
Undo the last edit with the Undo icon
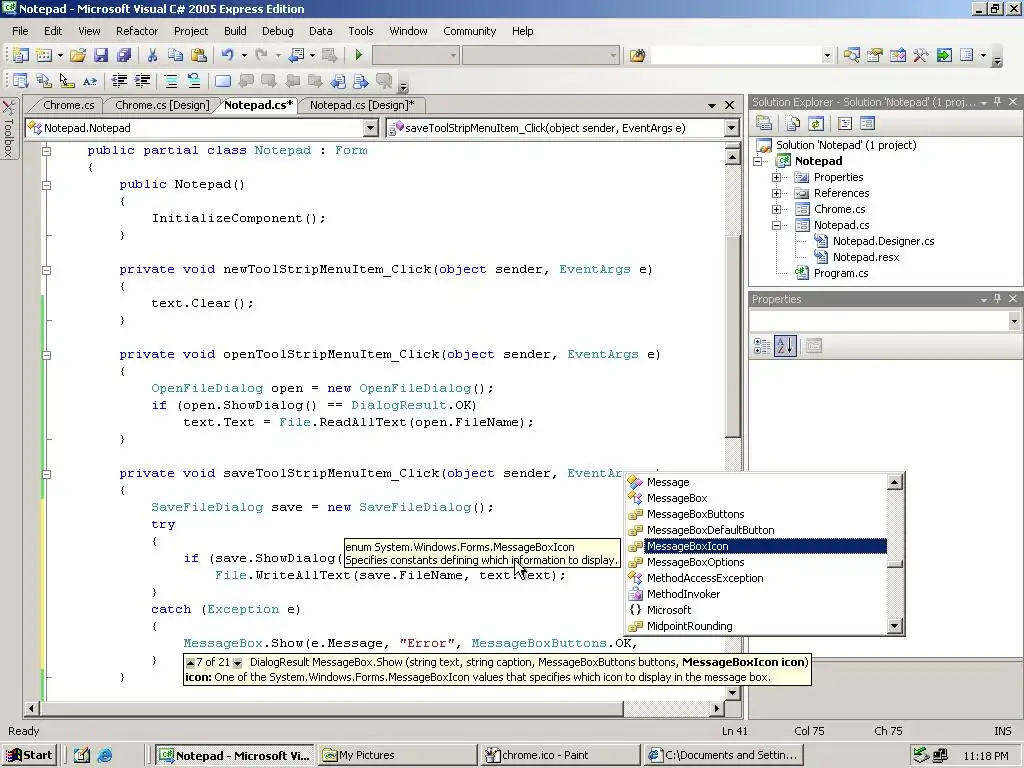[x=227, y=56]
